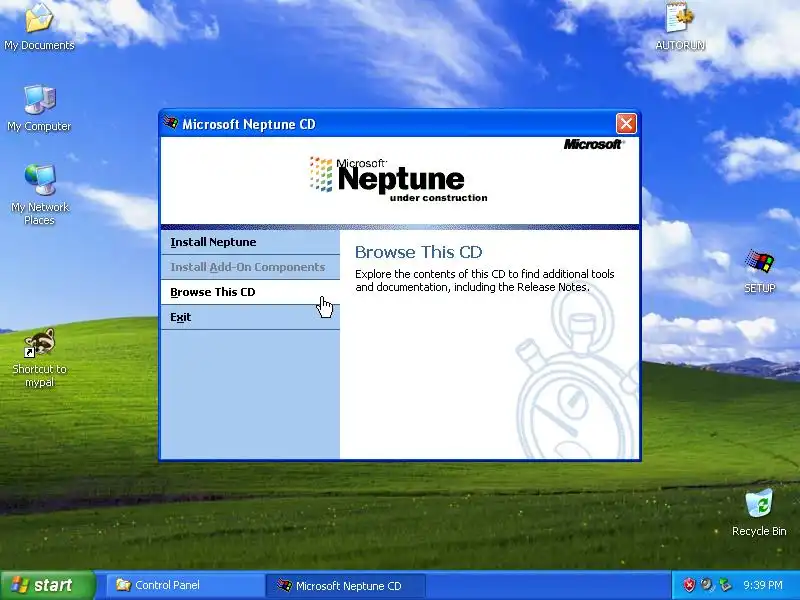Select the SETUP Windows flag icon
800x600 pixels.
pyautogui.click(x=759, y=270)
